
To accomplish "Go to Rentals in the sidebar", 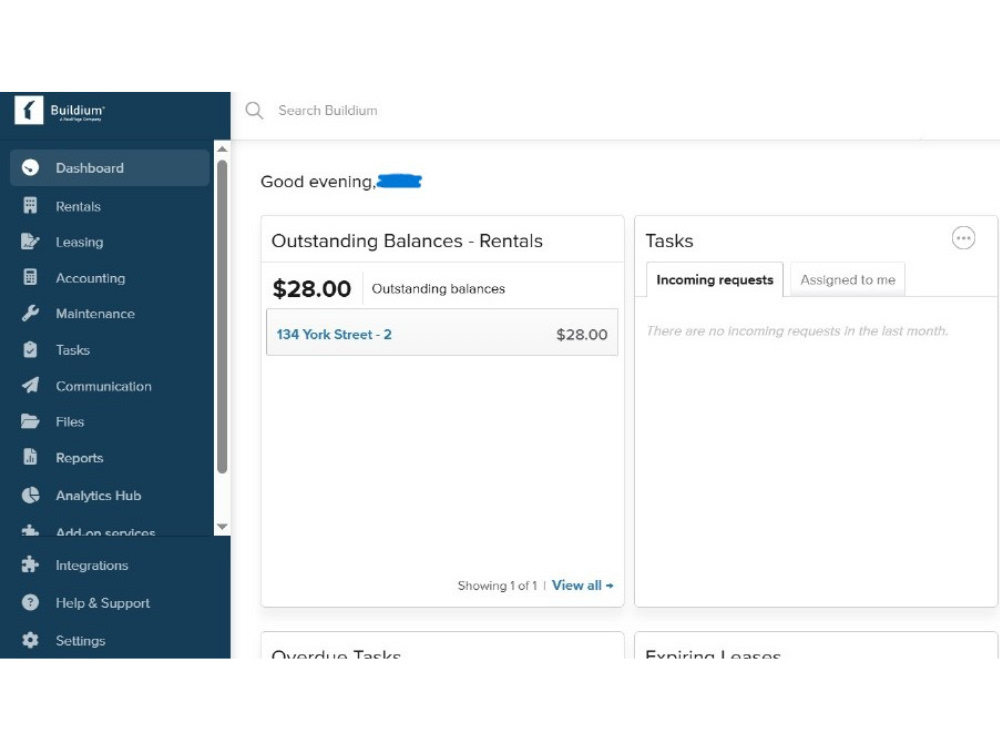I will [x=78, y=207].
